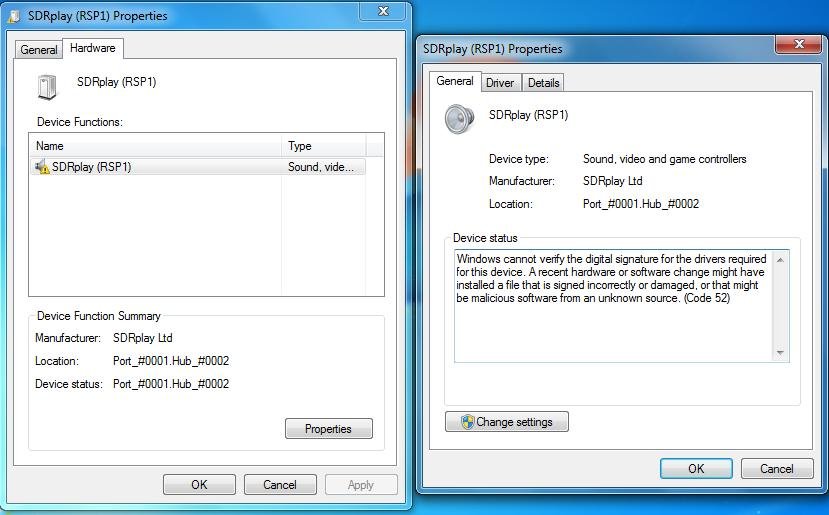
Task: Select SDRplay (RSP1) row in Device Functions list
Action: point(198,167)
